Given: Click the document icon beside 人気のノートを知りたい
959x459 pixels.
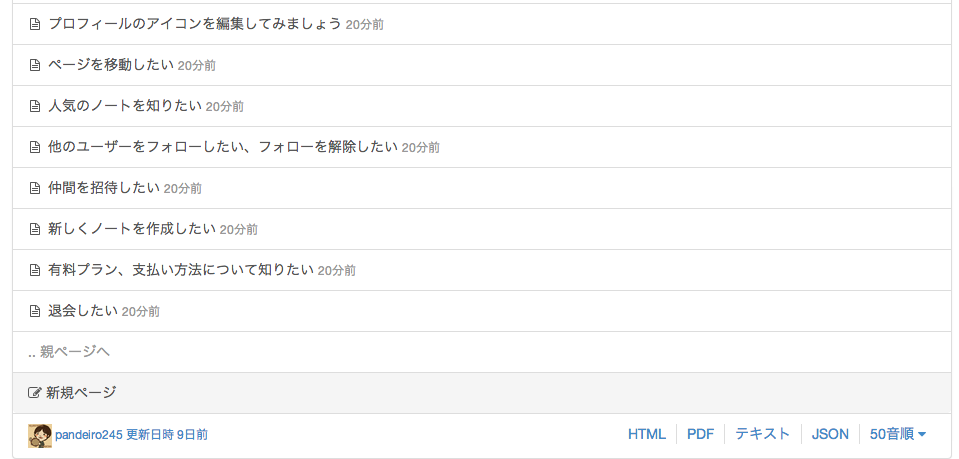Looking at the screenshot, I should tap(35, 106).
